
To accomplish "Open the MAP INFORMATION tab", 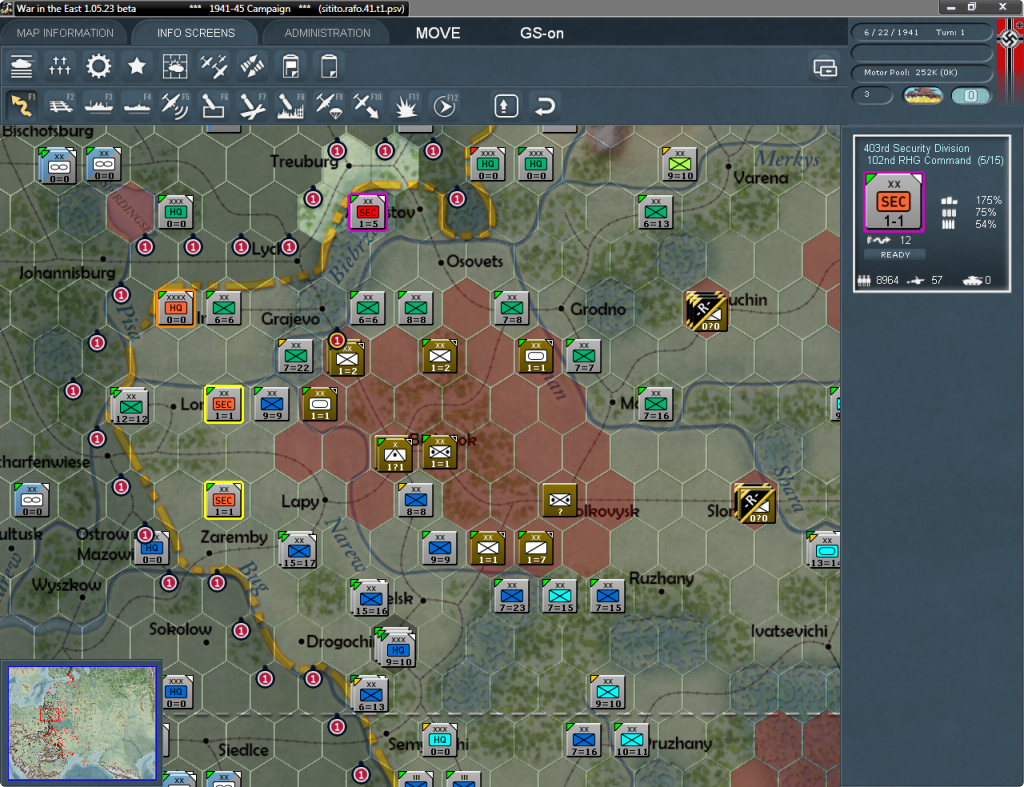I will coord(65,33).
